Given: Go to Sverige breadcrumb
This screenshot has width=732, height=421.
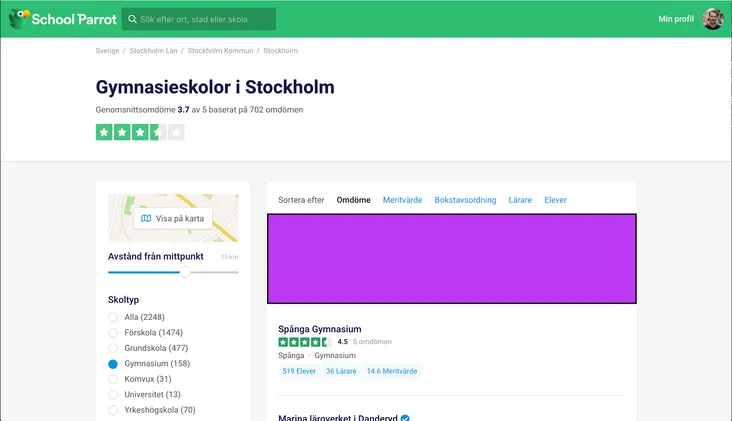Looking at the screenshot, I should click(x=107, y=50).
